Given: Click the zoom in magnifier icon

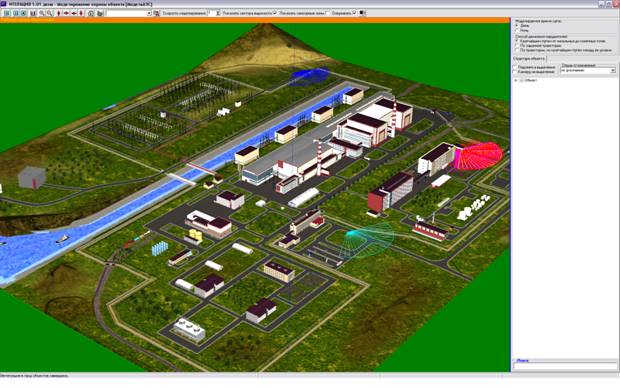Looking at the screenshot, I should click(x=42, y=13).
